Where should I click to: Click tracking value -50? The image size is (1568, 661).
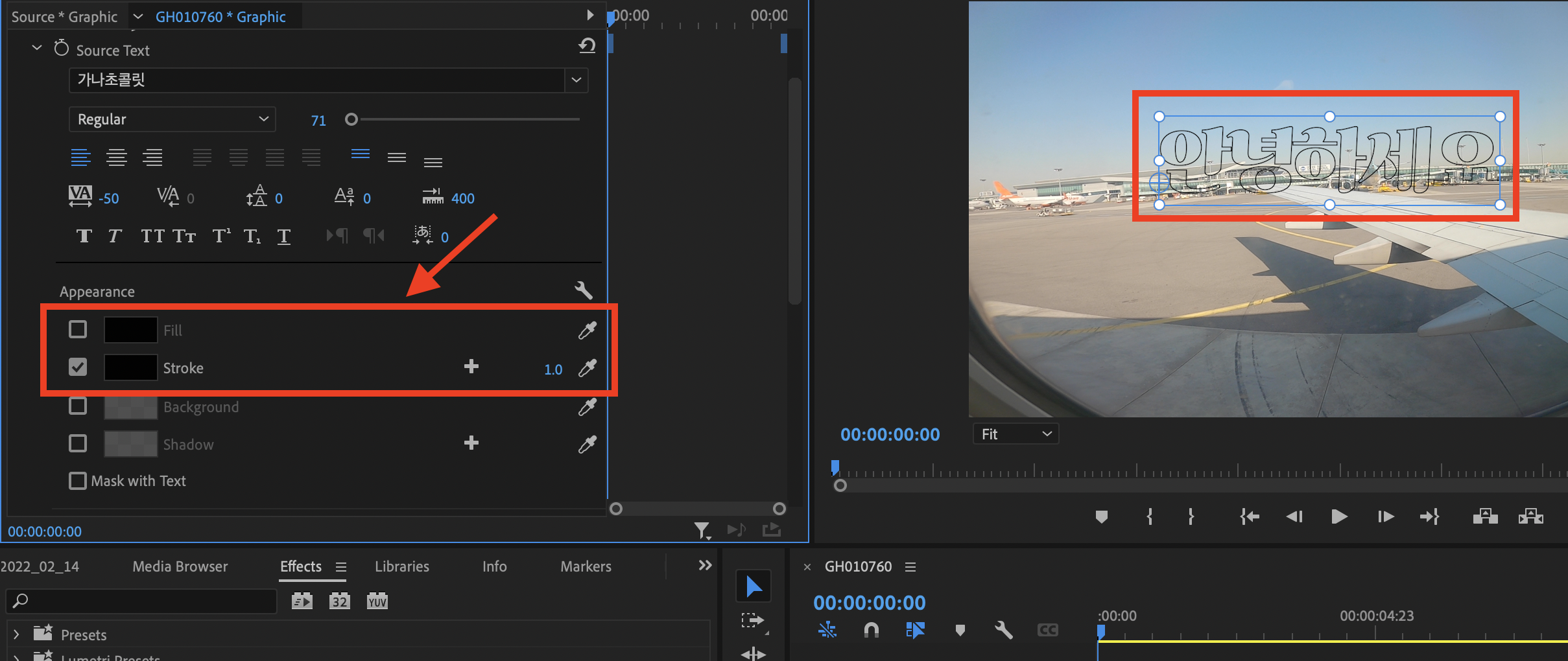[x=109, y=199]
